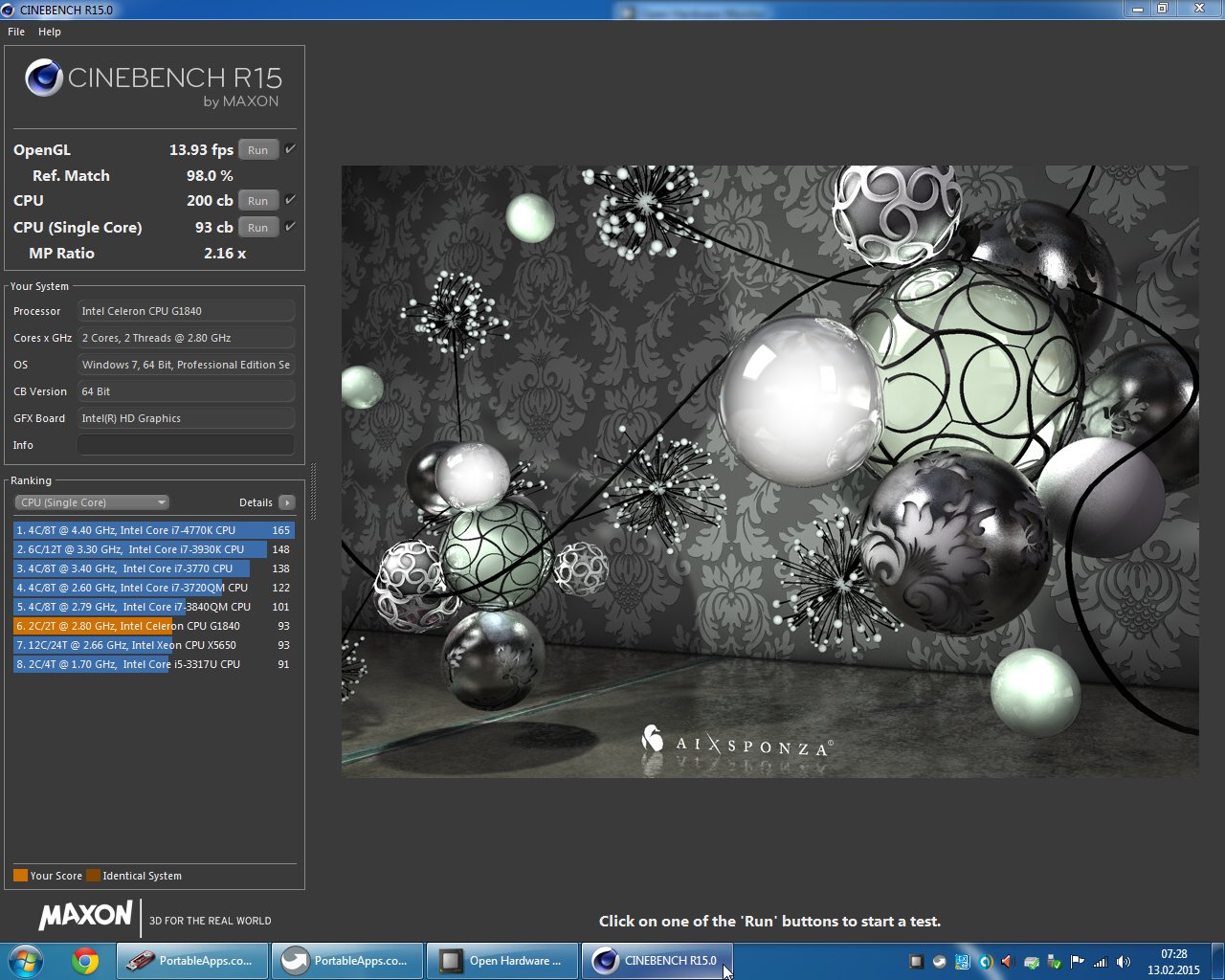Select ranking row 2 Intel Core i7-3930K
This screenshot has height=980, width=1225.
153,549
